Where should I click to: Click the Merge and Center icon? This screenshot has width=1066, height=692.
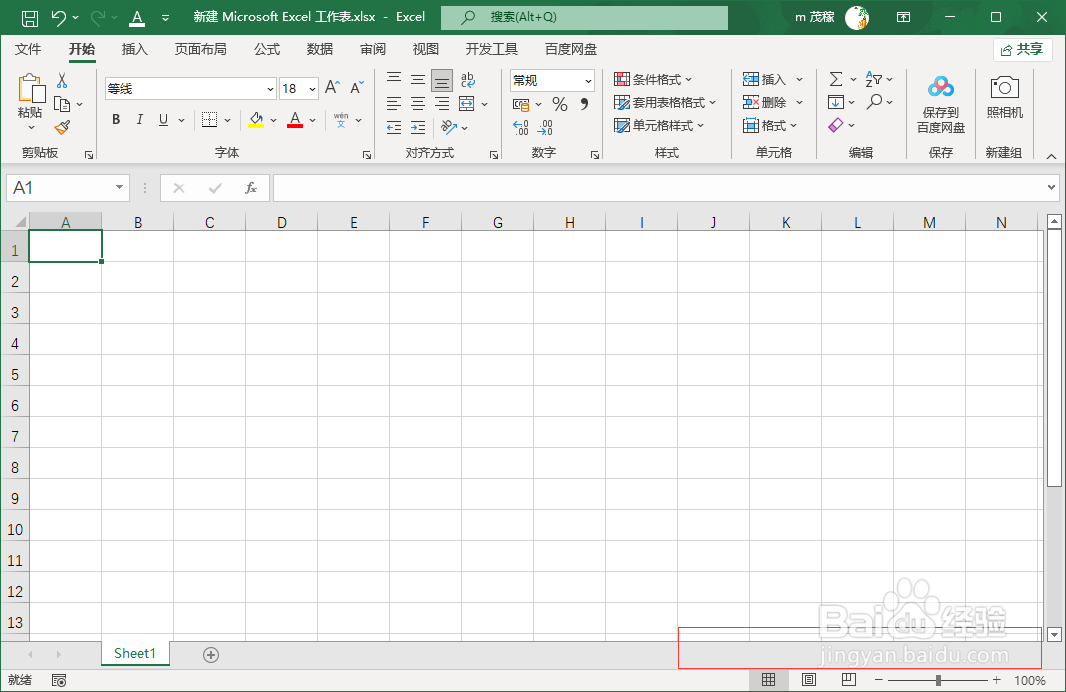coord(466,103)
